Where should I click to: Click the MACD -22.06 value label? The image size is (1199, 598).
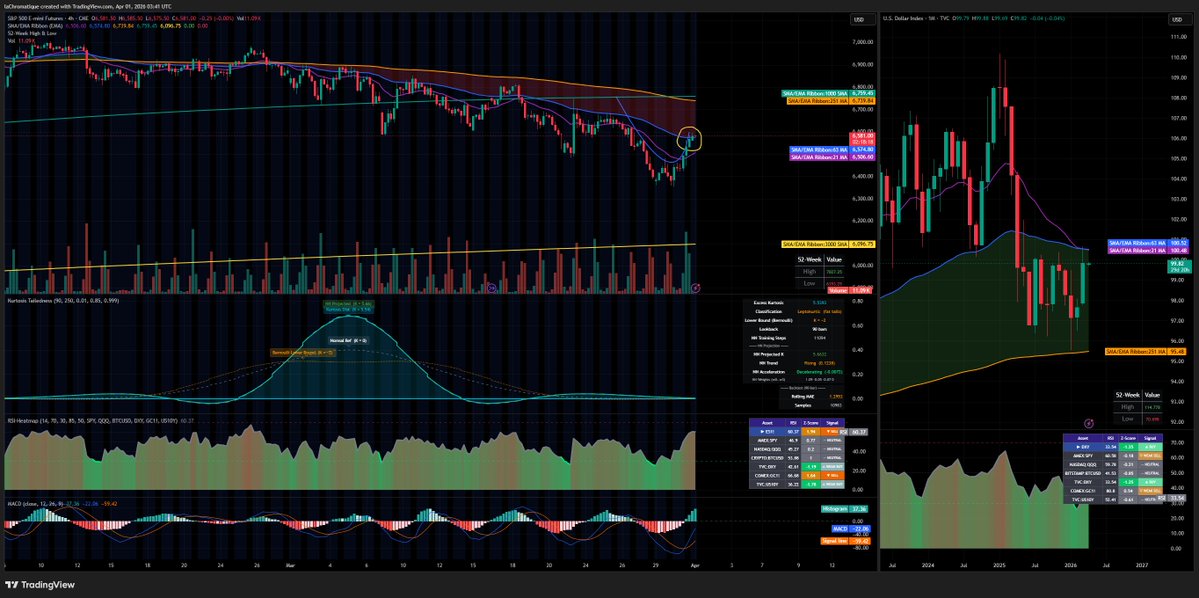[853, 529]
